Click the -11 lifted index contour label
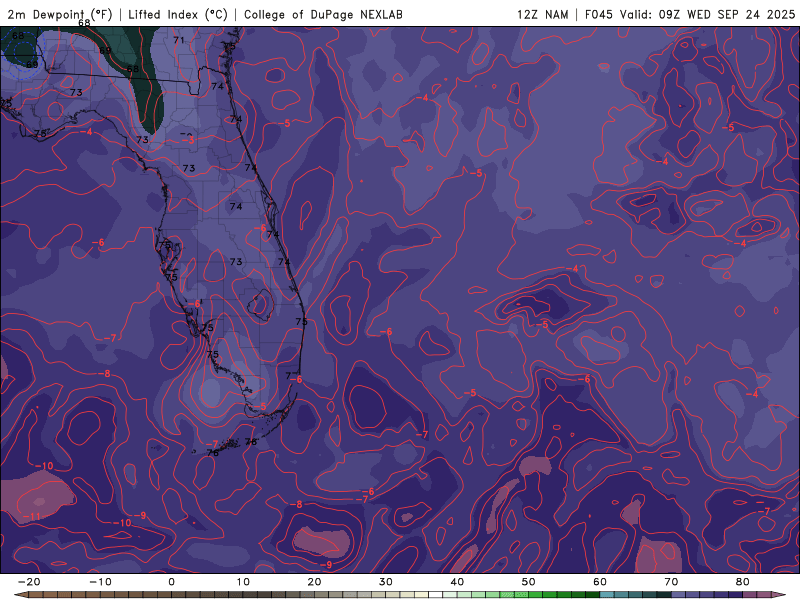 [x=32, y=516]
